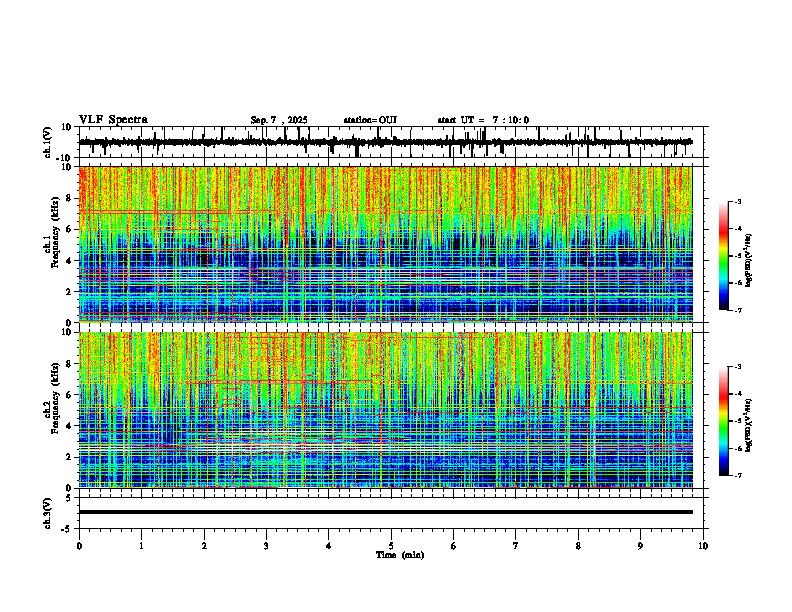Click inside the ch.1 spectrogram panel
This screenshot has width=792, height=612.
pyautogui.click(x=385, y=244)
